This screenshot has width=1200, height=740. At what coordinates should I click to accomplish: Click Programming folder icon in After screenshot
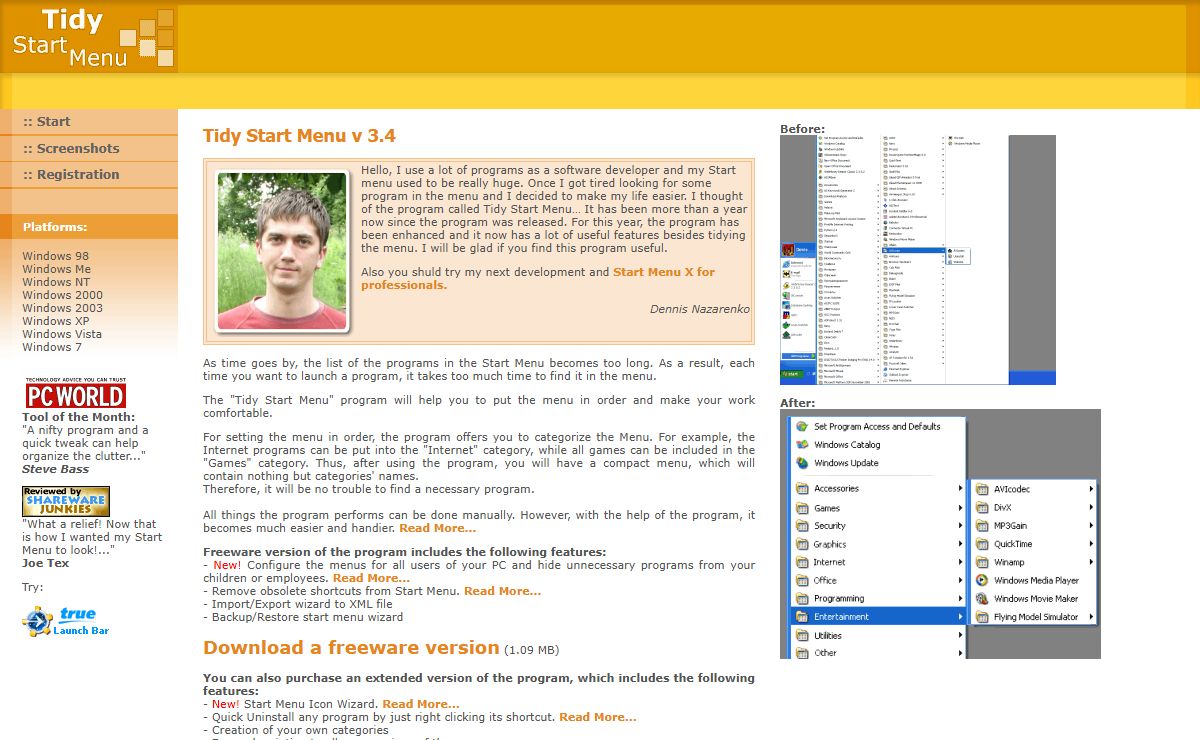[x=802, y=598]
